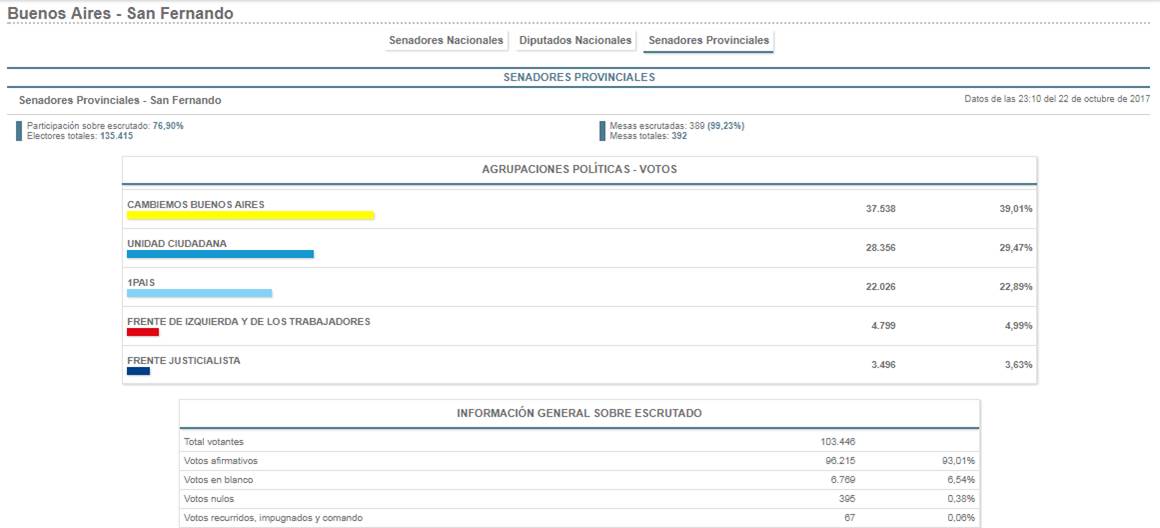Click the 29,47% percentage for Unidad Ciudadana
The height and width of the screenshot is (528, 1160).
(x=1015, y=248)
